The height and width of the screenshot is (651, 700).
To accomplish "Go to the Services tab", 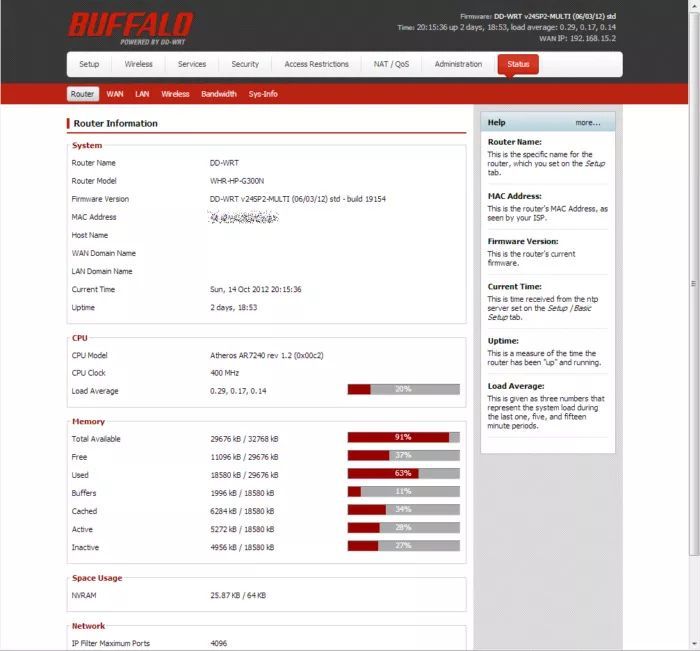I will (x=192, y=64).
